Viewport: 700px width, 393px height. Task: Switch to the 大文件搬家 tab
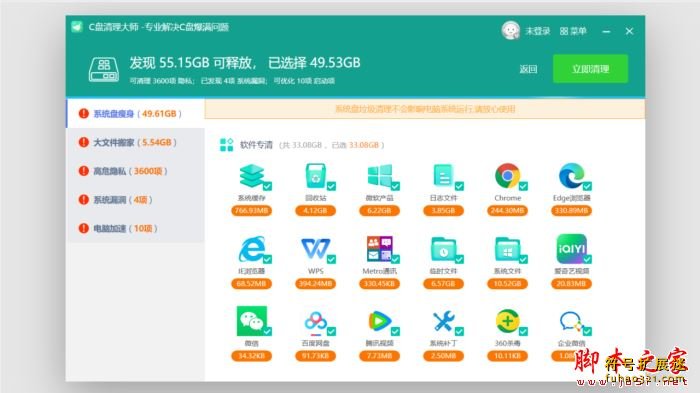pos(135,142)
